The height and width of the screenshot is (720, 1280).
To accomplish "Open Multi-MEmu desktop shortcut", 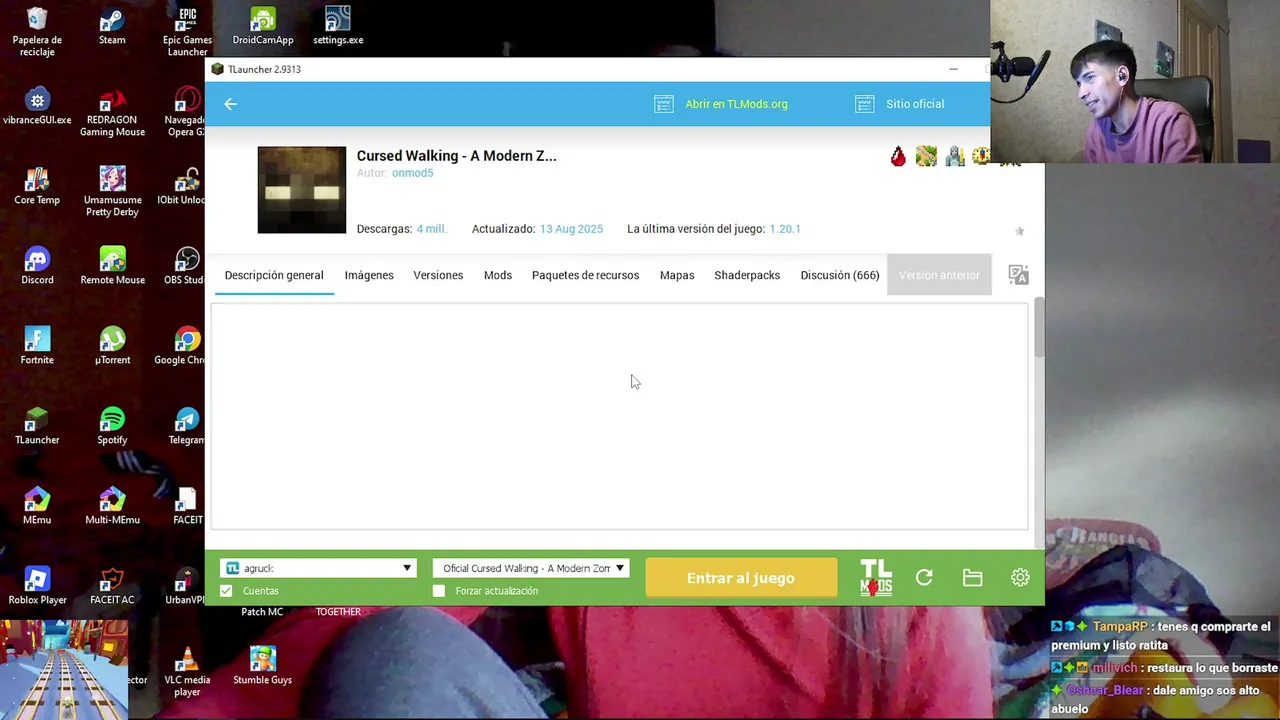I will click(x=112, y=507).
